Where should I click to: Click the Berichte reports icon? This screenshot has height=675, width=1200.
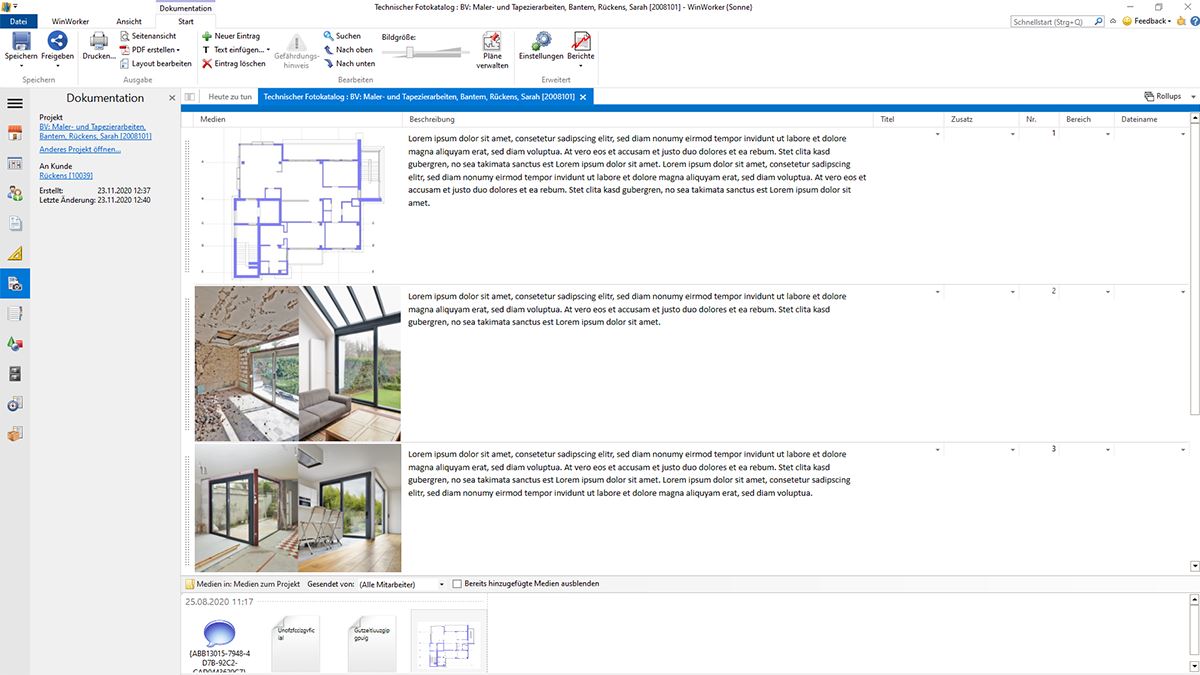point(581,41)
